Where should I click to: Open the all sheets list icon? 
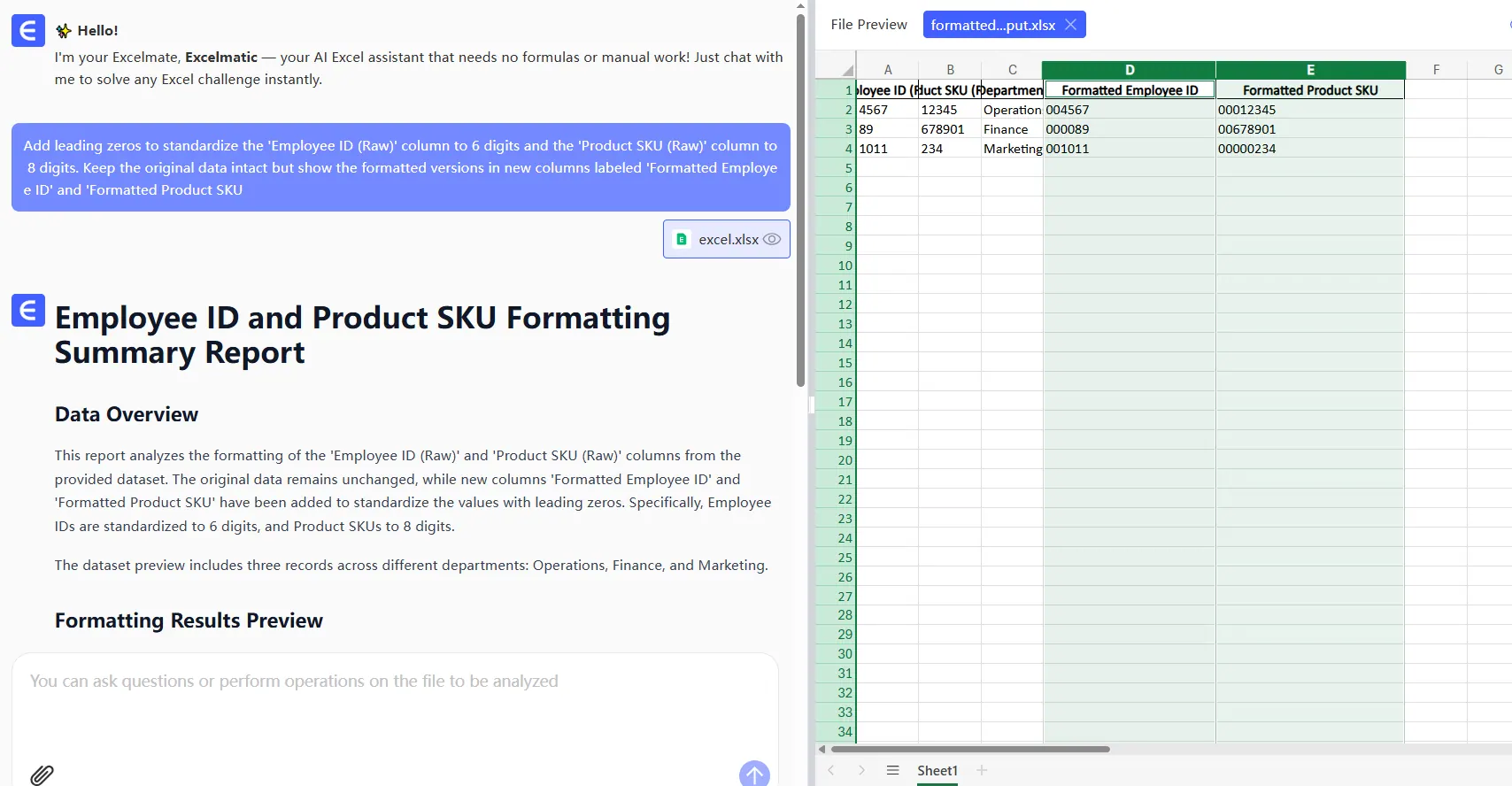coord(892,770)
